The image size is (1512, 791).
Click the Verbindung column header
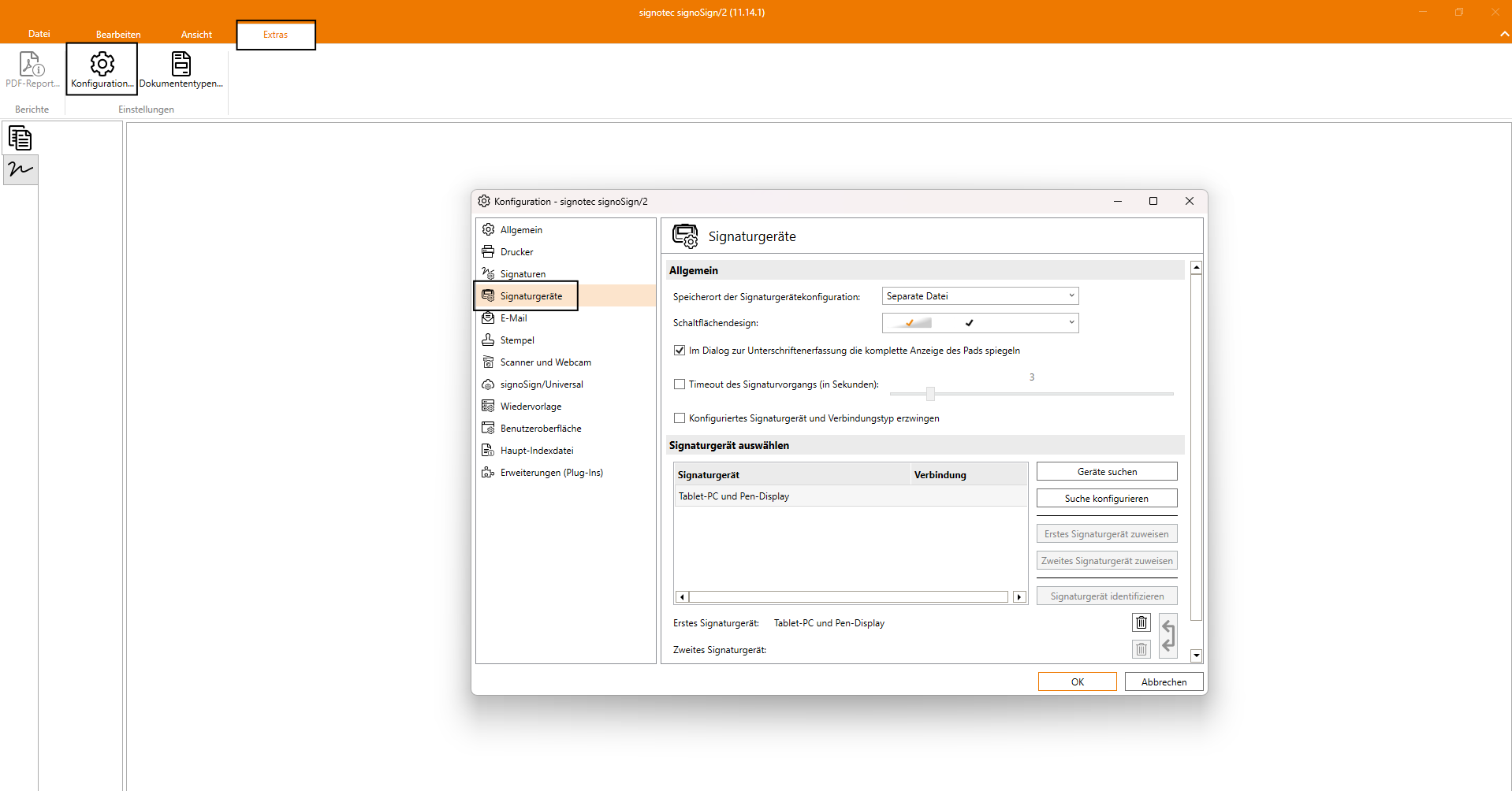(x=969, y=474)
